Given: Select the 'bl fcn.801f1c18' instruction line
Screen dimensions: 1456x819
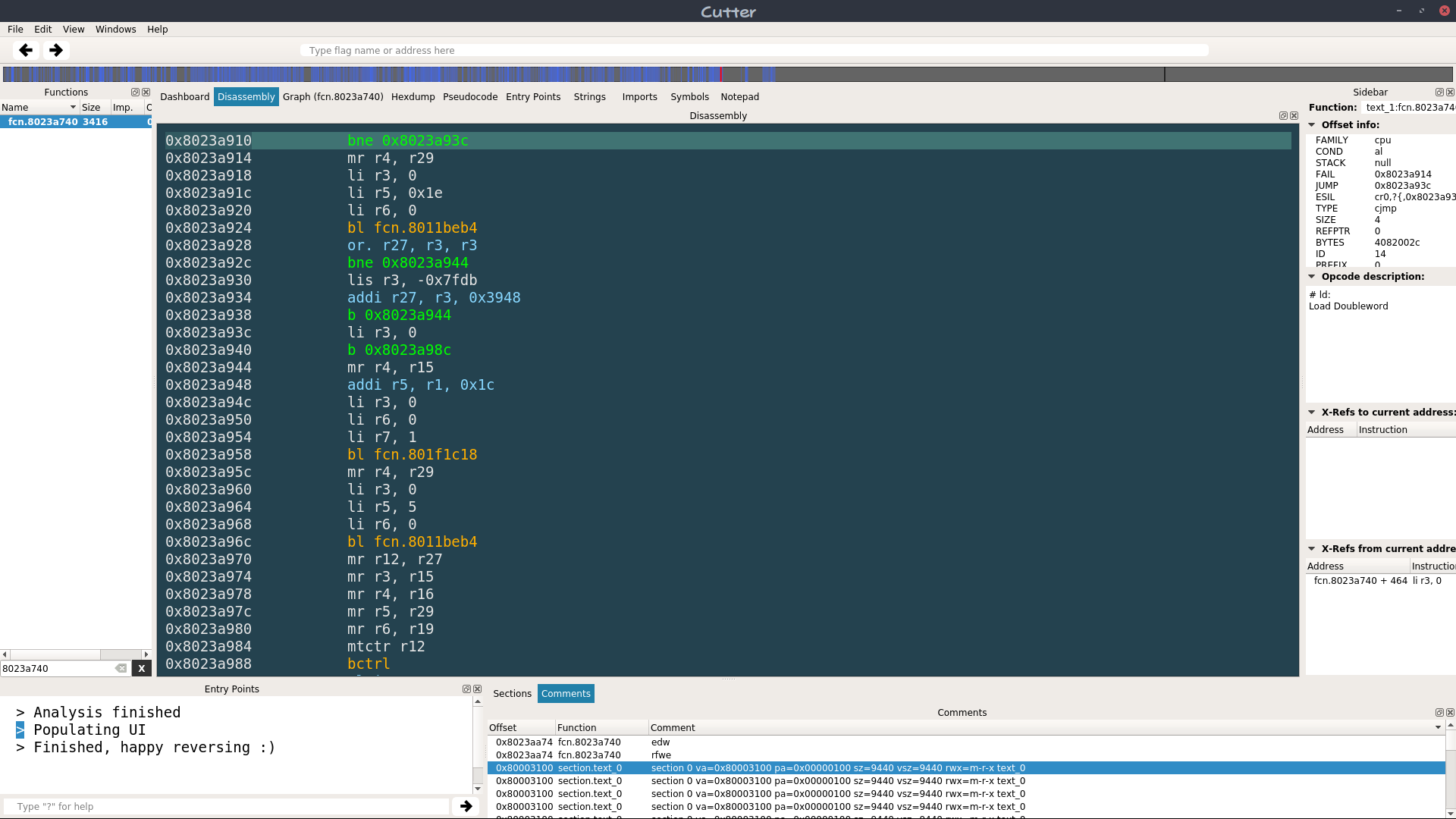Looking at the screenshot, I should coord(728,455).
